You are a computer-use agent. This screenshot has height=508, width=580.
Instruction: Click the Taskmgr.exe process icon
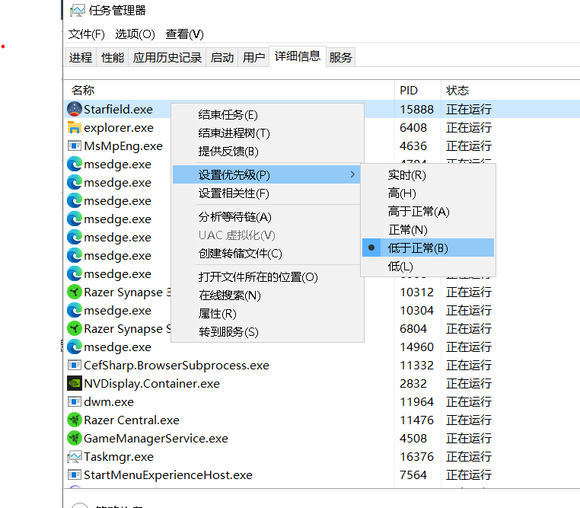pos(74,457)
